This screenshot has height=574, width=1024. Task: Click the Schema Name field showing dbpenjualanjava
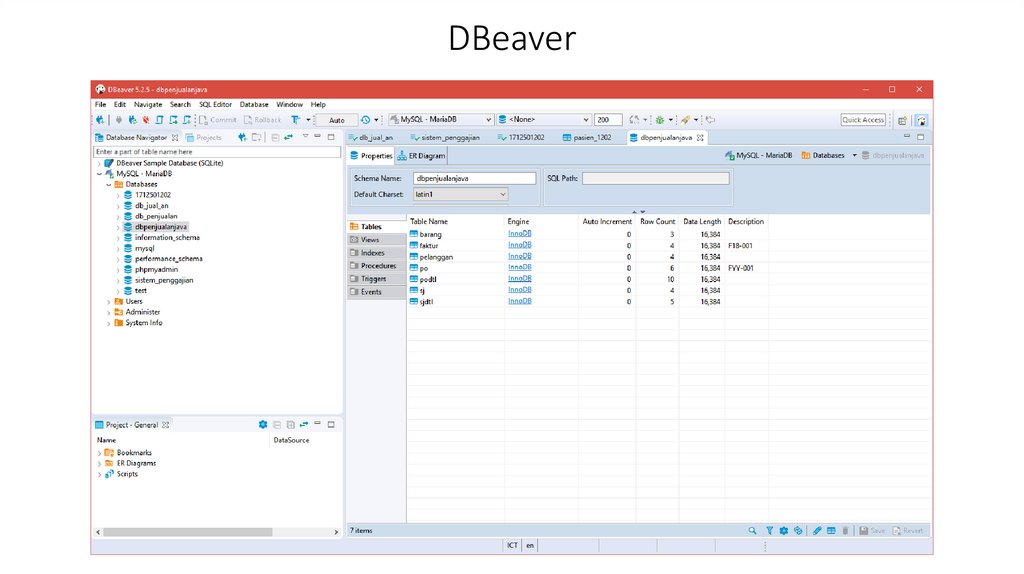(x=474, y=178)
